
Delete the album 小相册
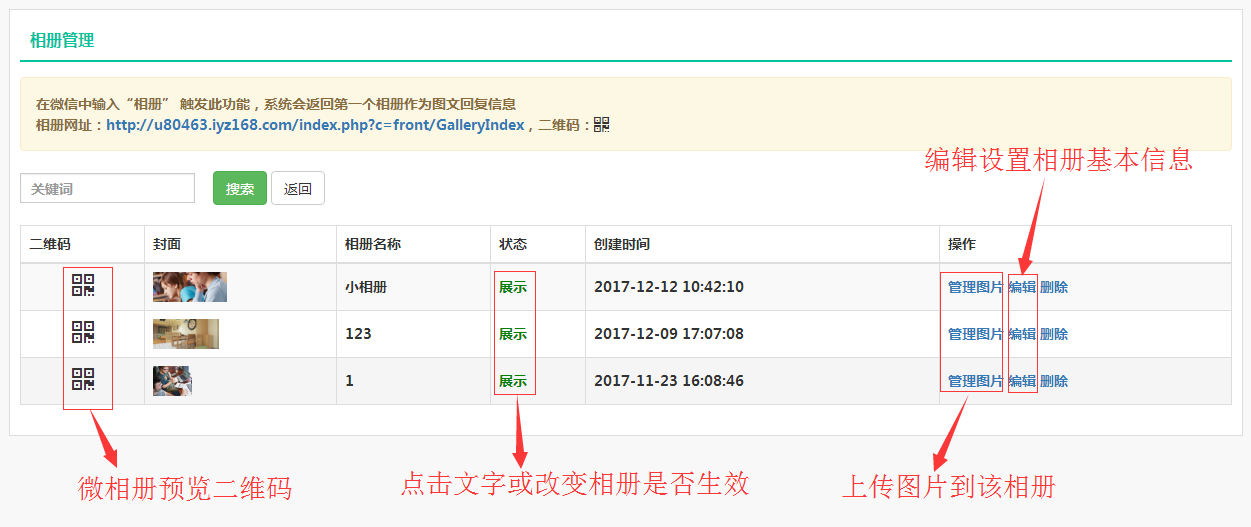(x=1054, y=287)
